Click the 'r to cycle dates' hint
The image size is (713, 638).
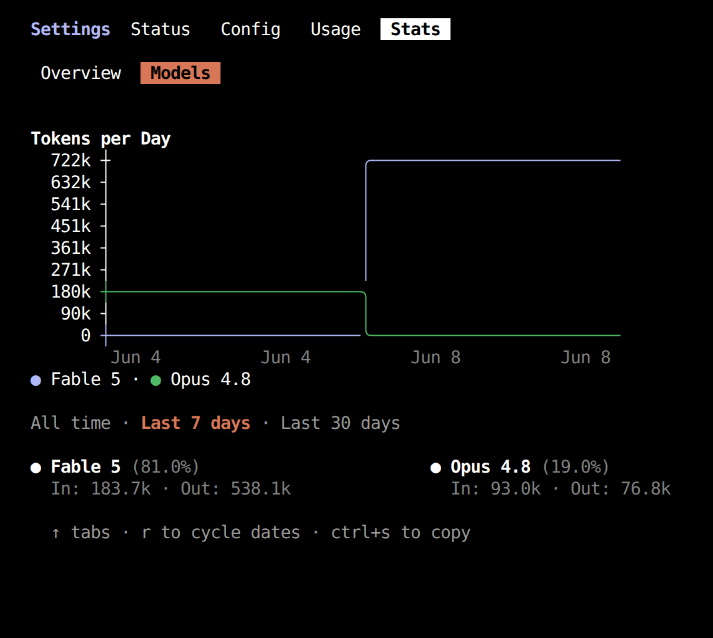click(x=221, y=532)
